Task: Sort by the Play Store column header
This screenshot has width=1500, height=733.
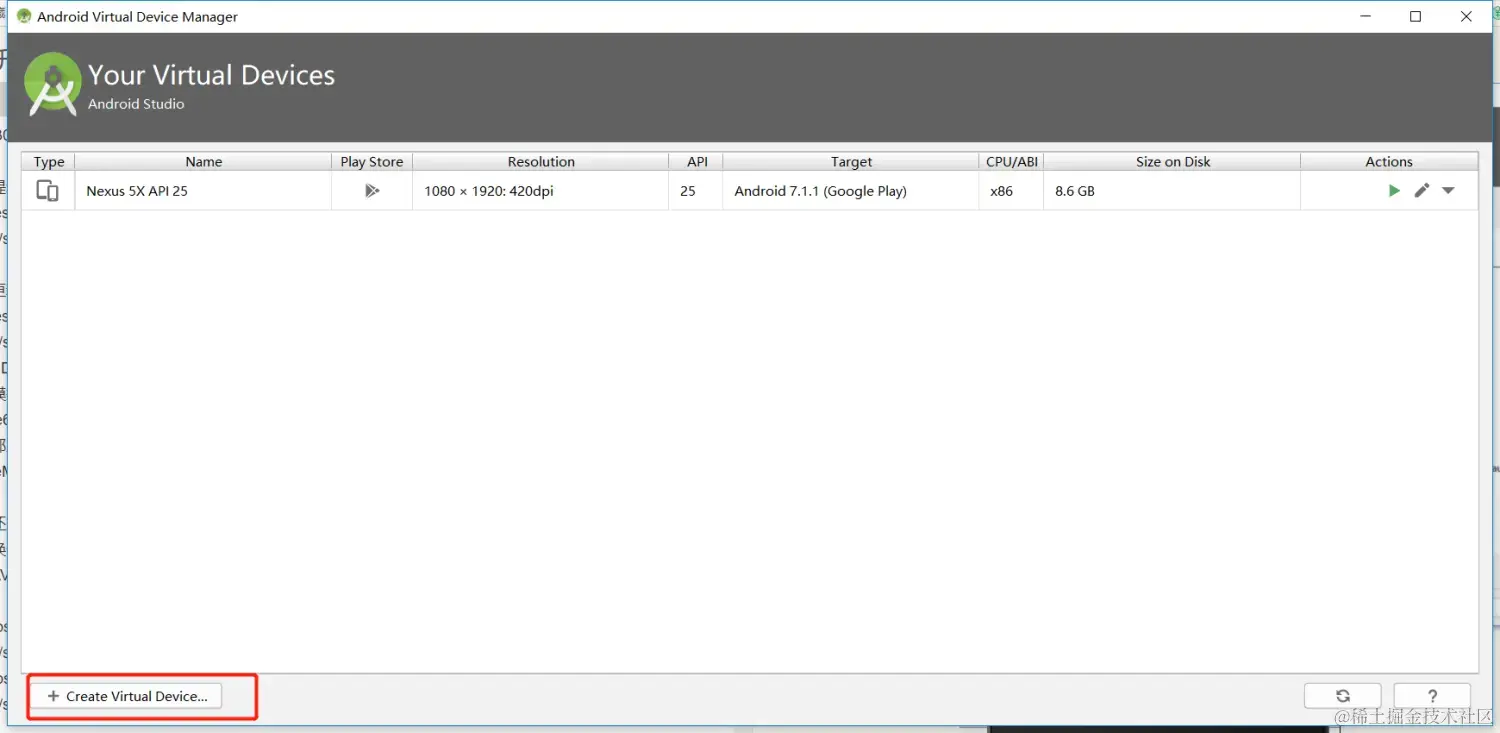Action: coord(372,161)
